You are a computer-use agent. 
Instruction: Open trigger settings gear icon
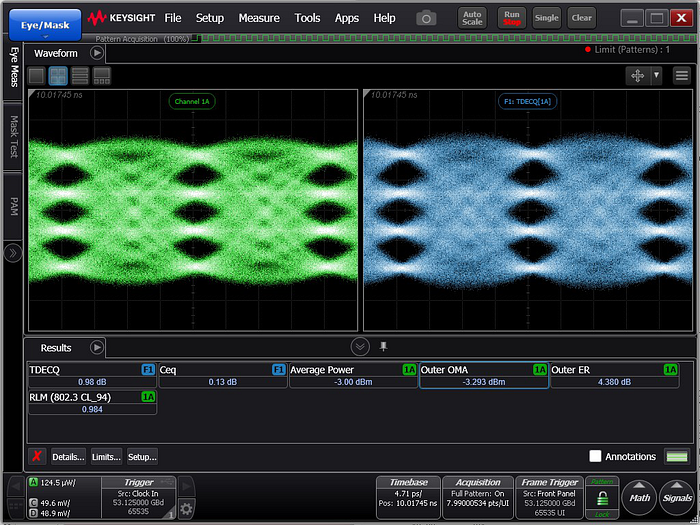click(186, 508)
